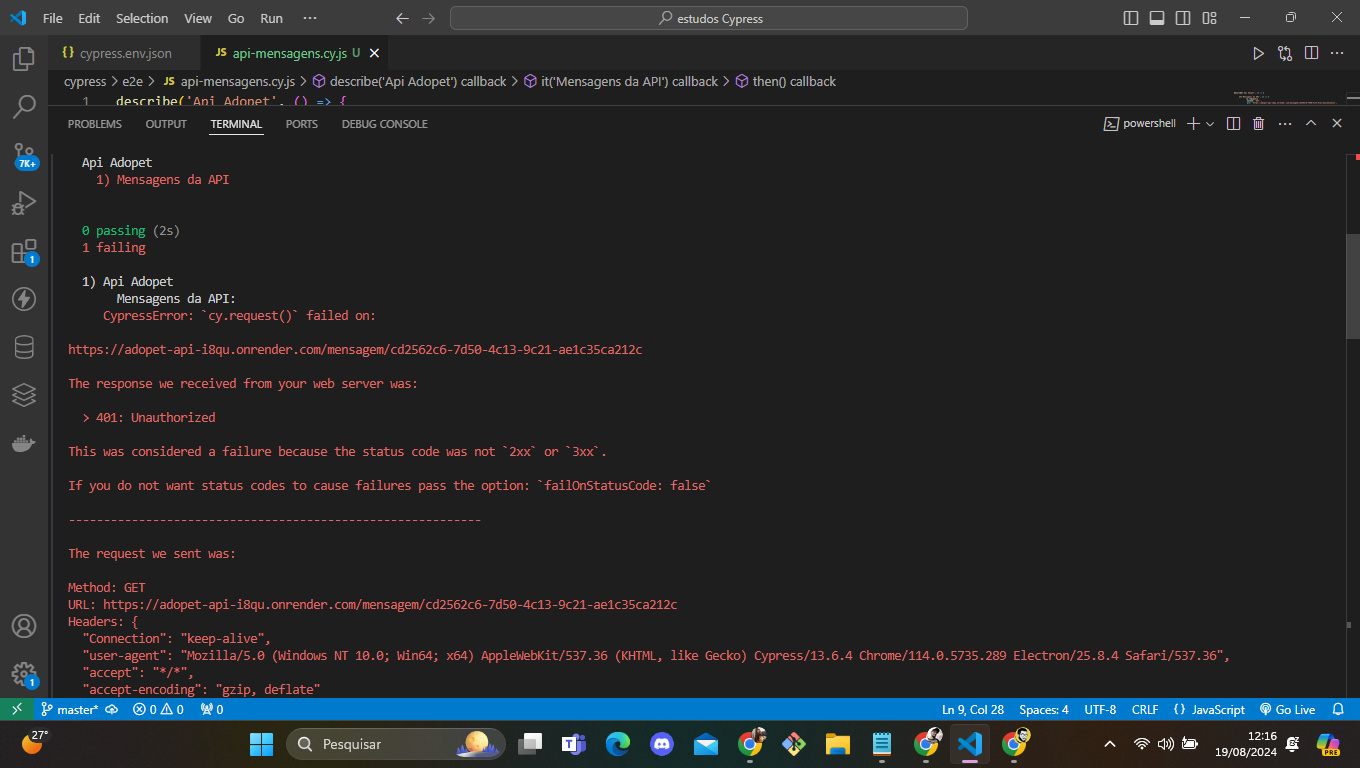
Task: Toggle the Secondary Side Bar layout
Action: point(1183,18)
